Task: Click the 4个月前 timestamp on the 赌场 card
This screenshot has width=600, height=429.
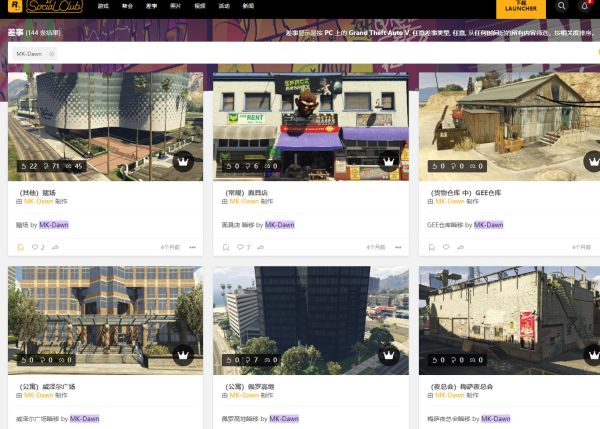Action: (170, 247)
